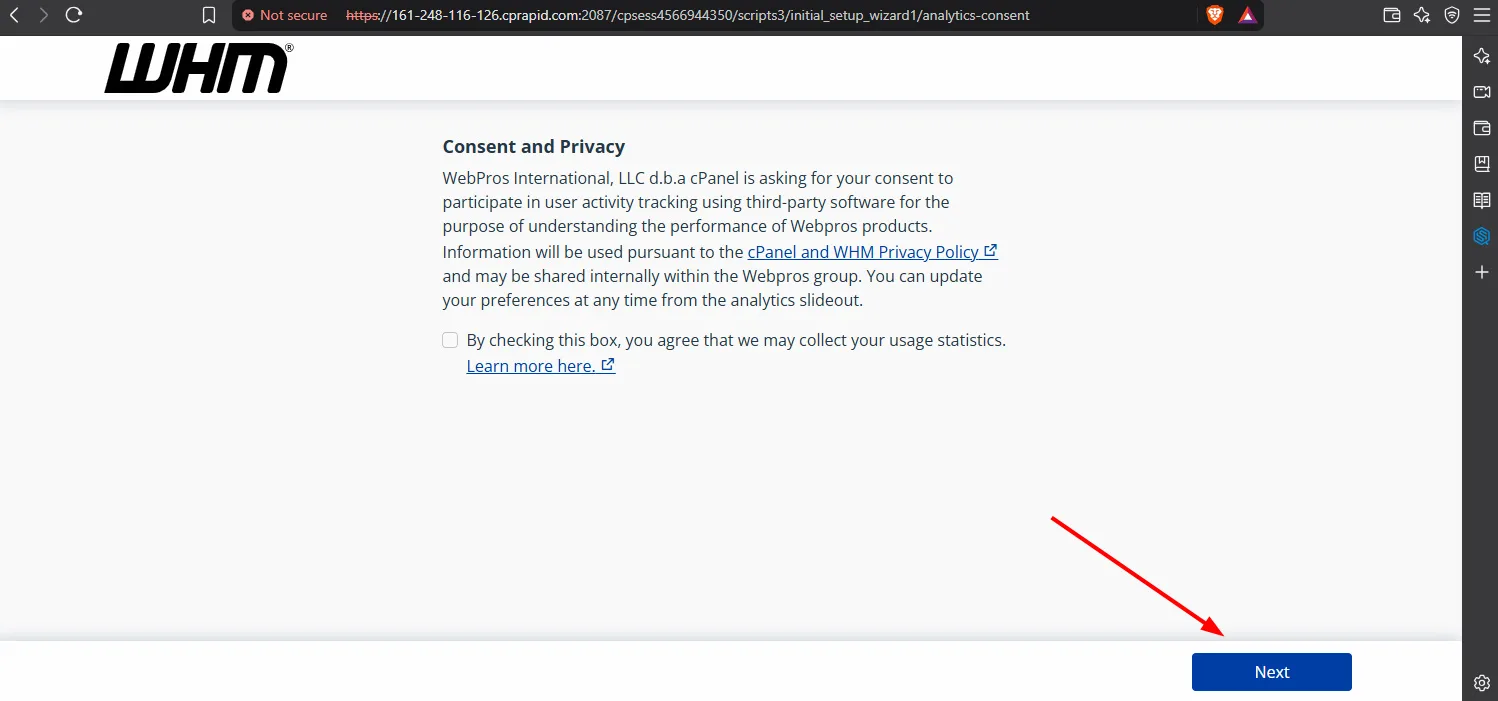The height and width of the screenshot is (701, 1498).
Task: Click the Brave Shields lion icon
Action: (1215, 15)
